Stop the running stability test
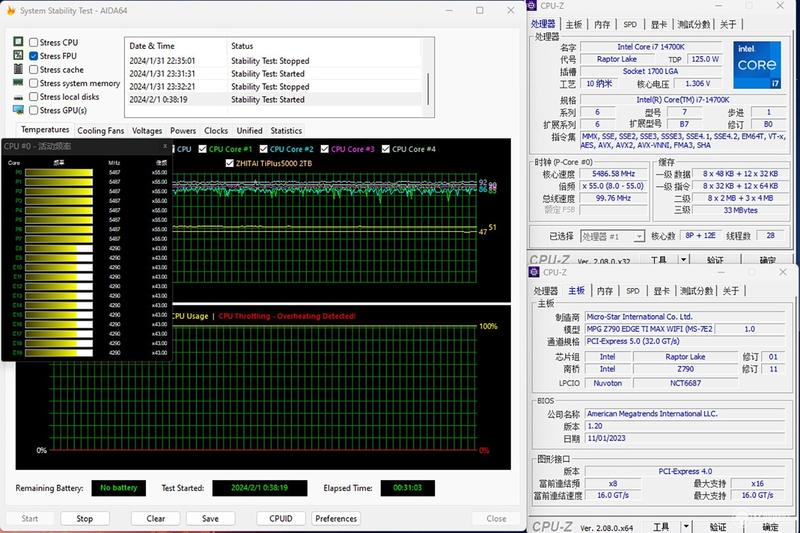 85,518
